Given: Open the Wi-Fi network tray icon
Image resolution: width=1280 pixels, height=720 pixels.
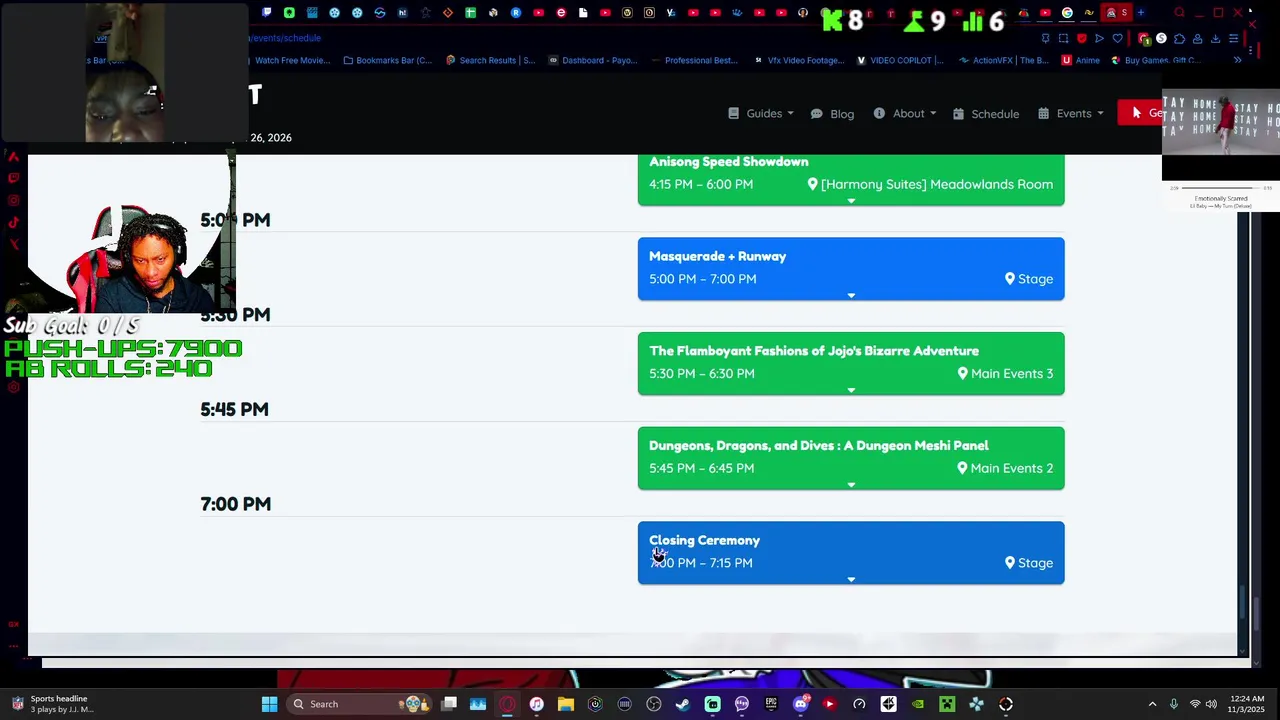Looking at the screenshot, I should point(1194,704).
